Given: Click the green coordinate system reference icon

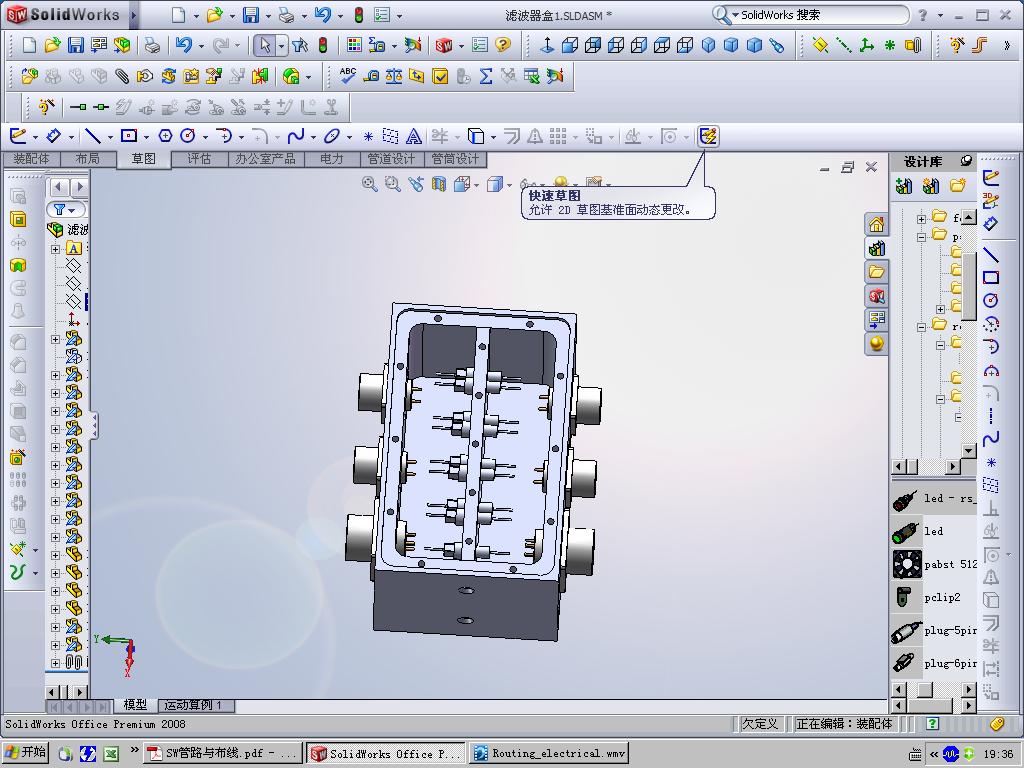Looking at the screenshot, I should coord(867,45).
